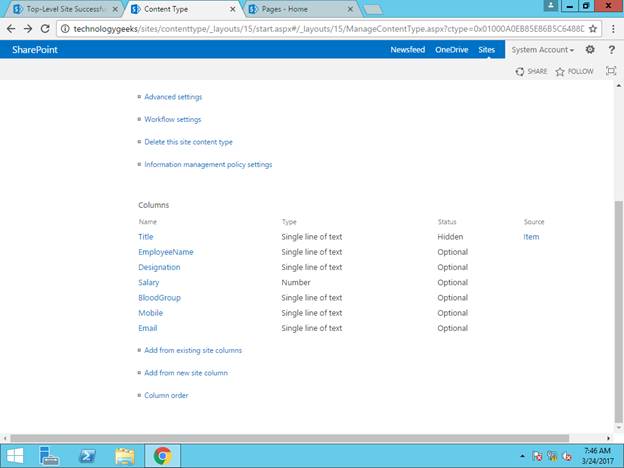
Task: Close the Pages - Home tab
Action: click(x=350, y=9)
